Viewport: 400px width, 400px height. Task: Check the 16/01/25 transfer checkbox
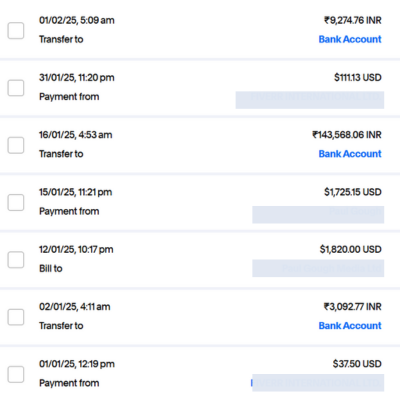coord(16,145)
